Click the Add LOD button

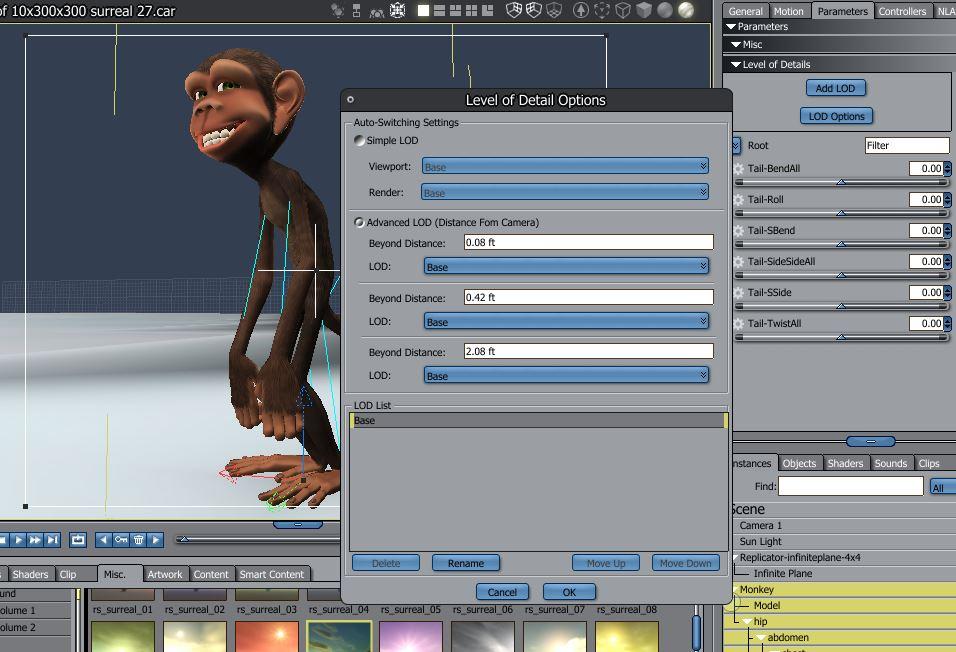pos(835,88)
